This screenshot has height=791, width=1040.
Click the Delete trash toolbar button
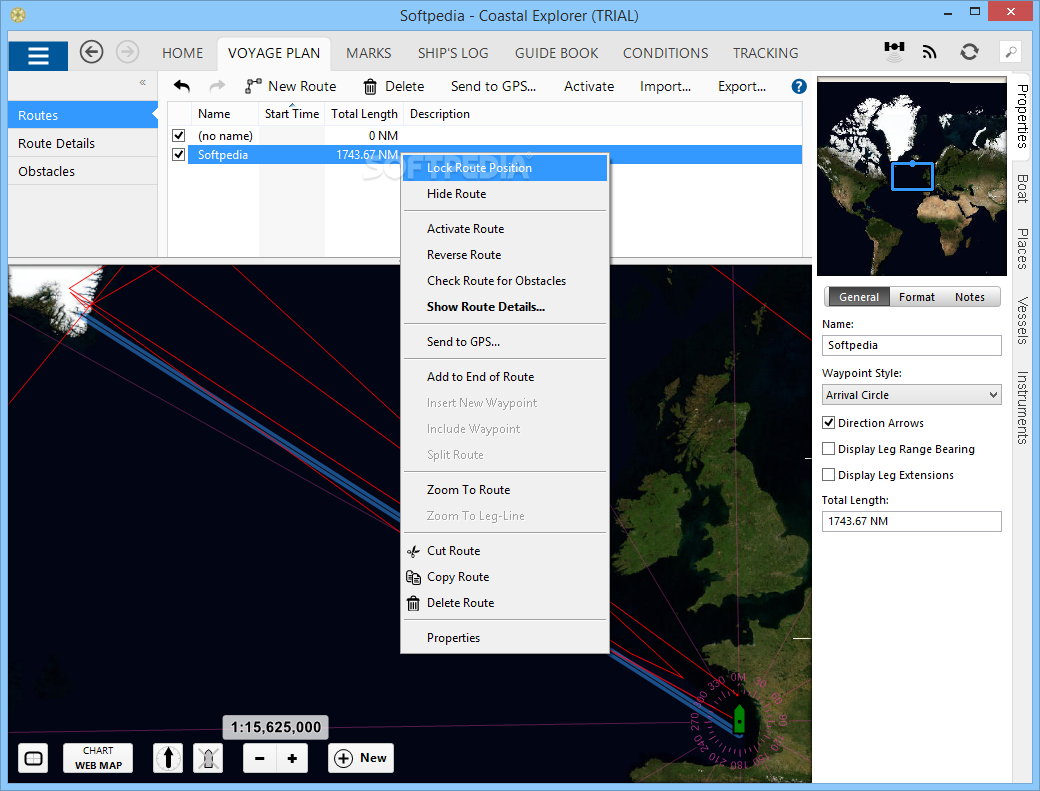[393, 86]
